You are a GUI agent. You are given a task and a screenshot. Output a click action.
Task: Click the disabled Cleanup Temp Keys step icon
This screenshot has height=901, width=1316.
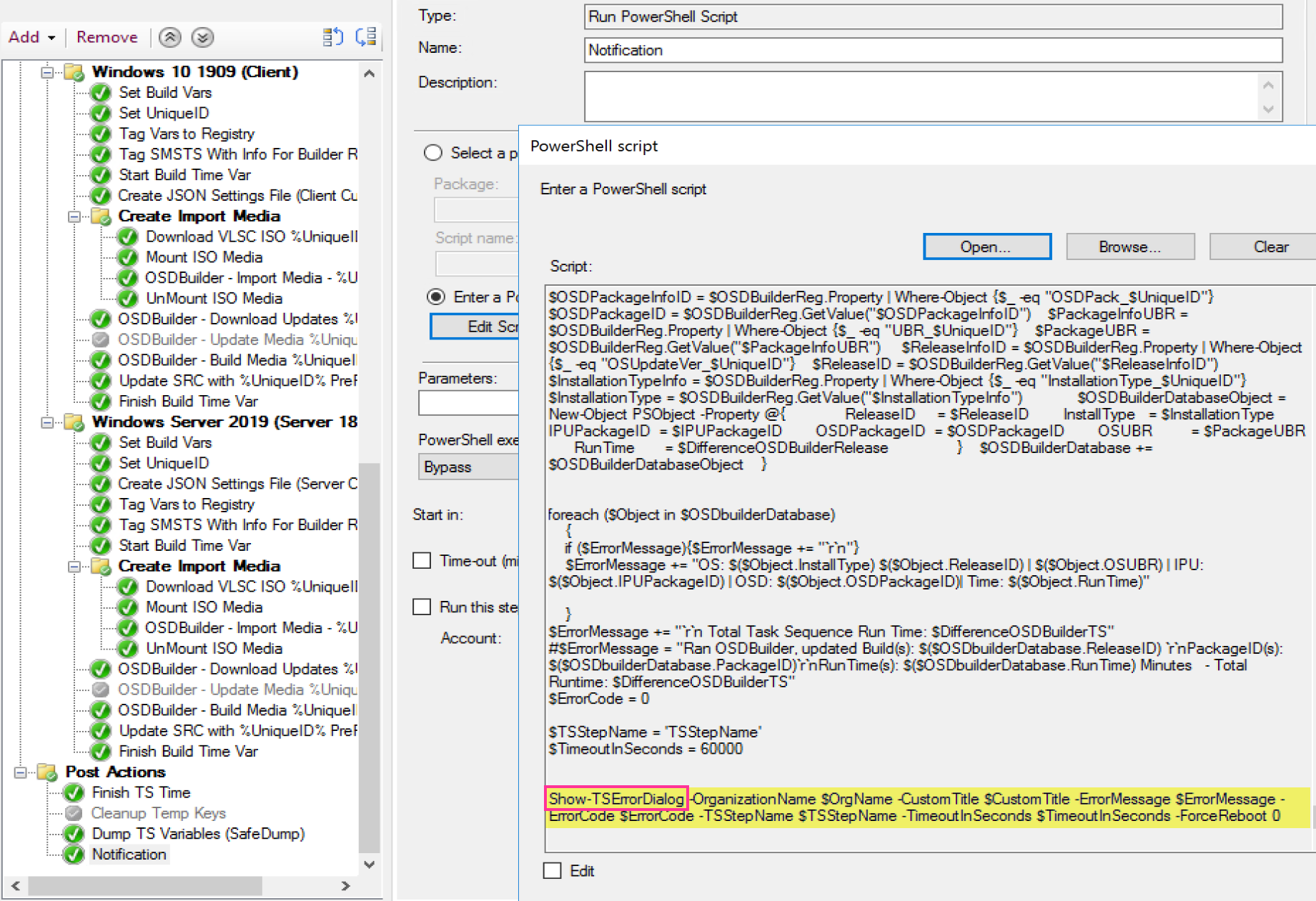tap(74, 813)
